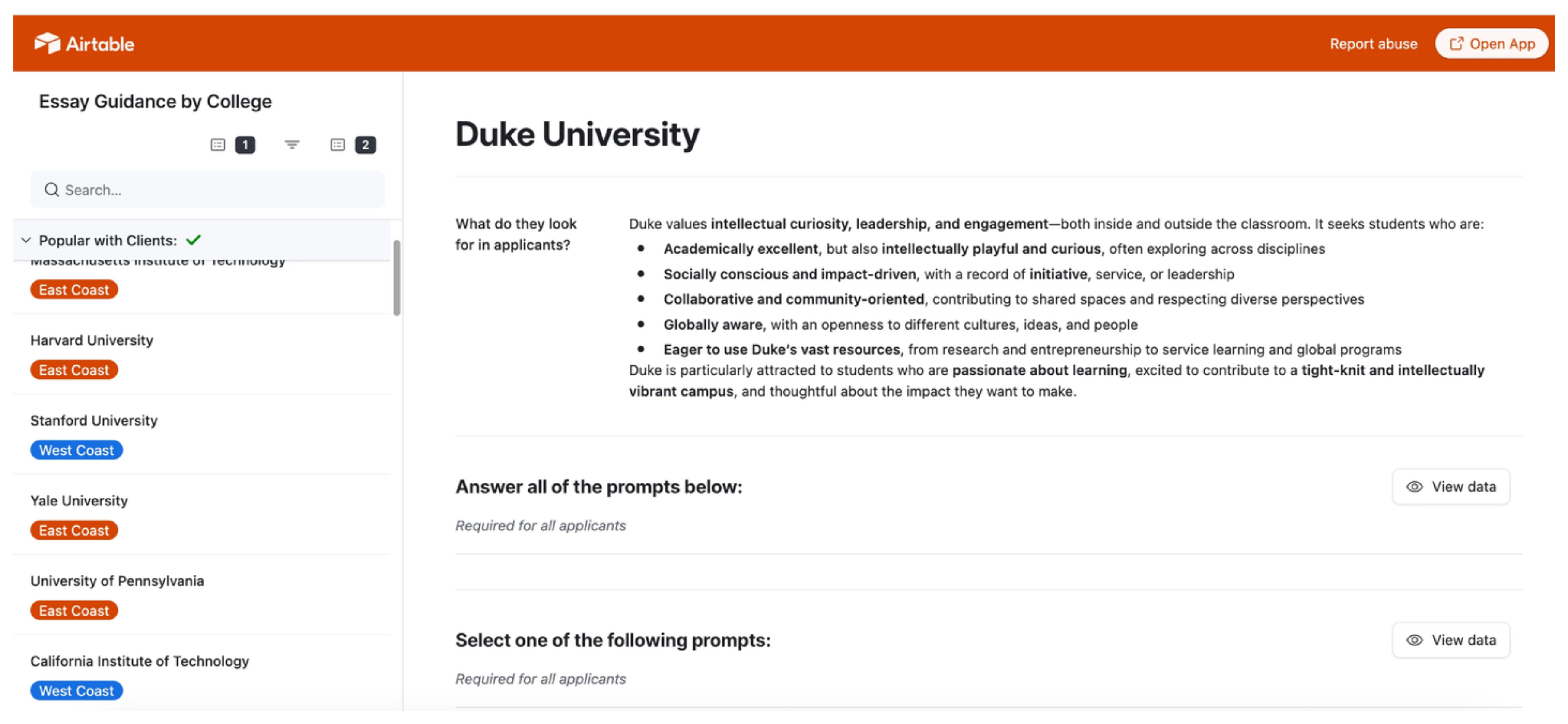Select Duke University heading
This screenshot has height=724, width=1568.
pos(577,134)
